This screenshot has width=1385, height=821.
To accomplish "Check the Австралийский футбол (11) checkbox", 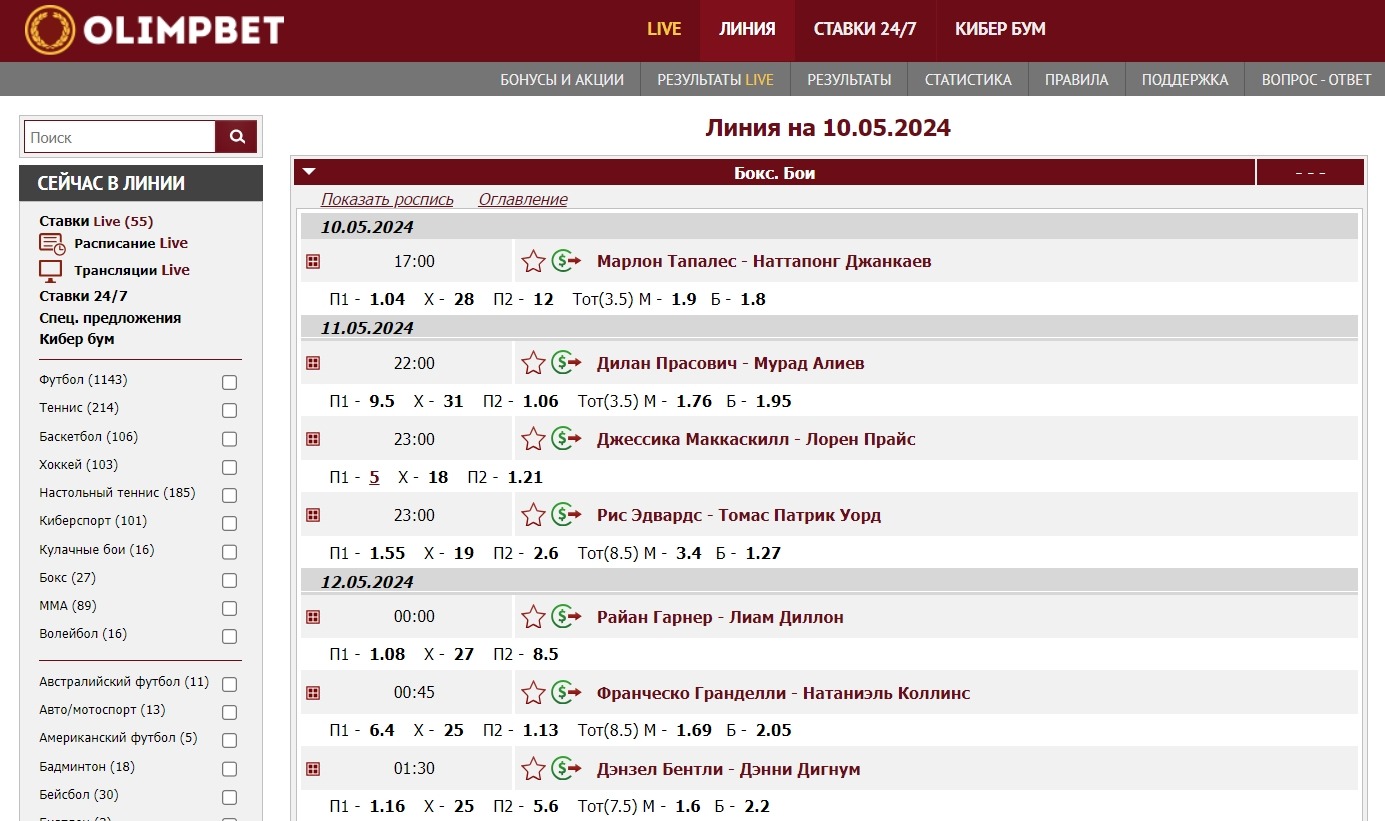I will 229,684.
